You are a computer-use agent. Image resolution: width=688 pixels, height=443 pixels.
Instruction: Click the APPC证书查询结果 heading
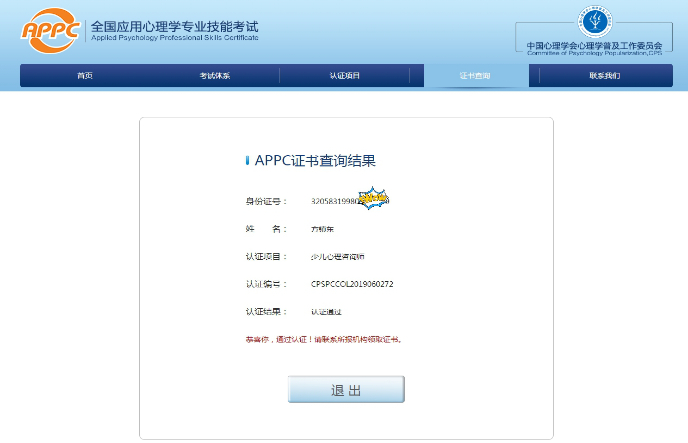pyautogui.click(x=315, y=160)
